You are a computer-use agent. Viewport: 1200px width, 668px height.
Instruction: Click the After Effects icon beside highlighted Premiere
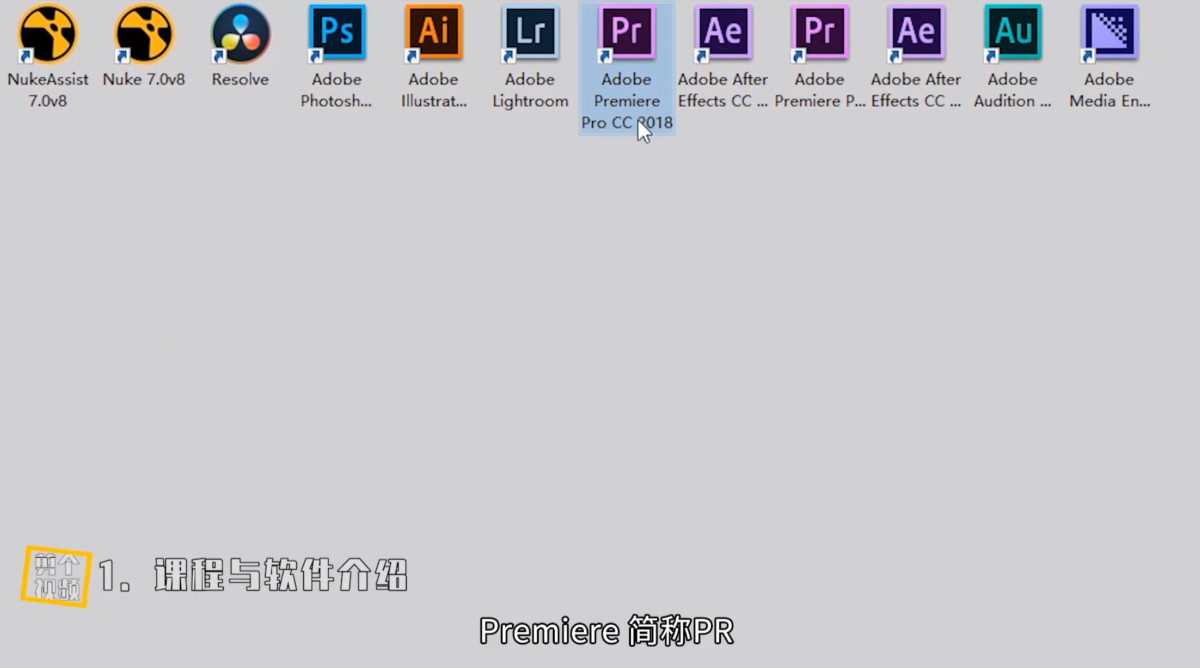723,34
